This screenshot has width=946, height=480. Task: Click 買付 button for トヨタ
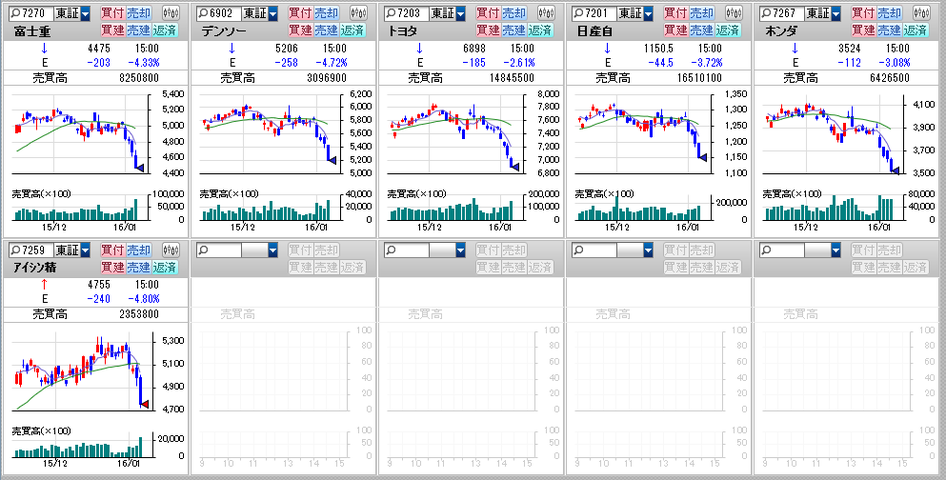pyautogui.click(x=487, y=13)
